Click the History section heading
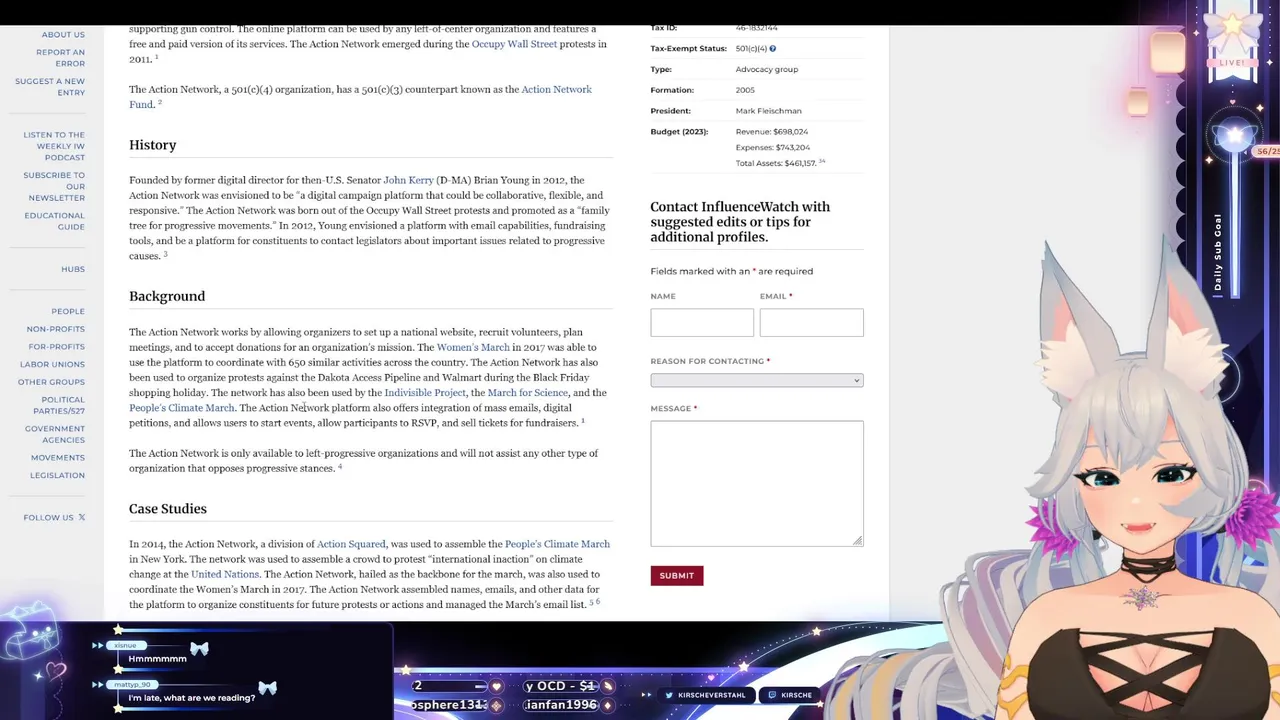The height and width of the screenshot is (720, 1280). (152, 145)
